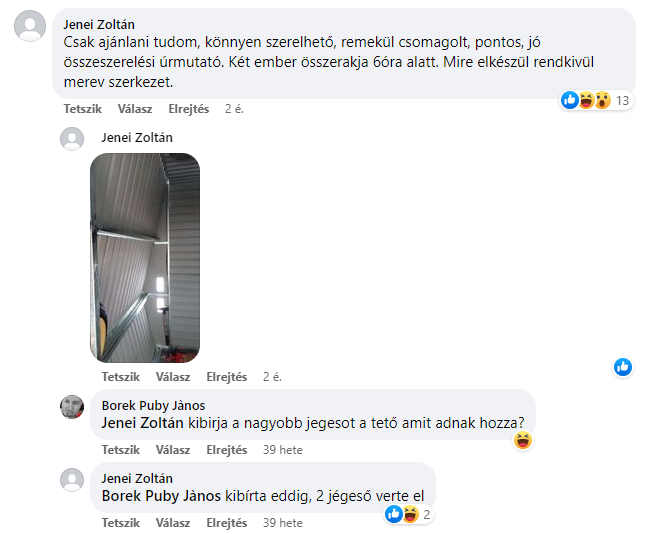Click the laughing emoji reaction on Borek's comment
Image resolution: width=669 pixels, height=534 pixels.
(x=523, y=440)
